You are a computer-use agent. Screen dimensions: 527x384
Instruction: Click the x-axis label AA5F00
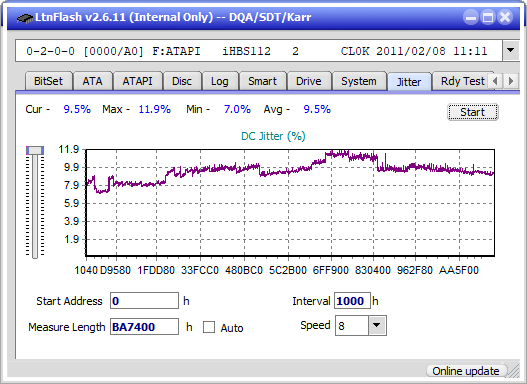point(458,270)
